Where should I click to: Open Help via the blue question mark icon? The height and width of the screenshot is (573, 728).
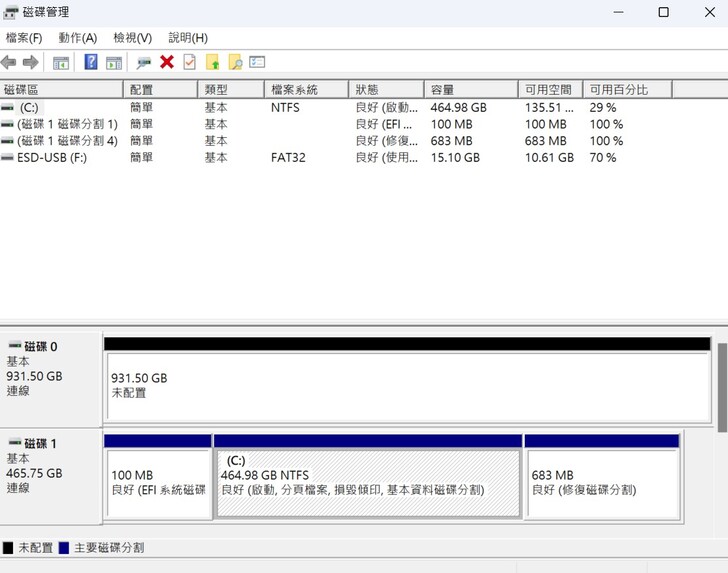[91, 62]
